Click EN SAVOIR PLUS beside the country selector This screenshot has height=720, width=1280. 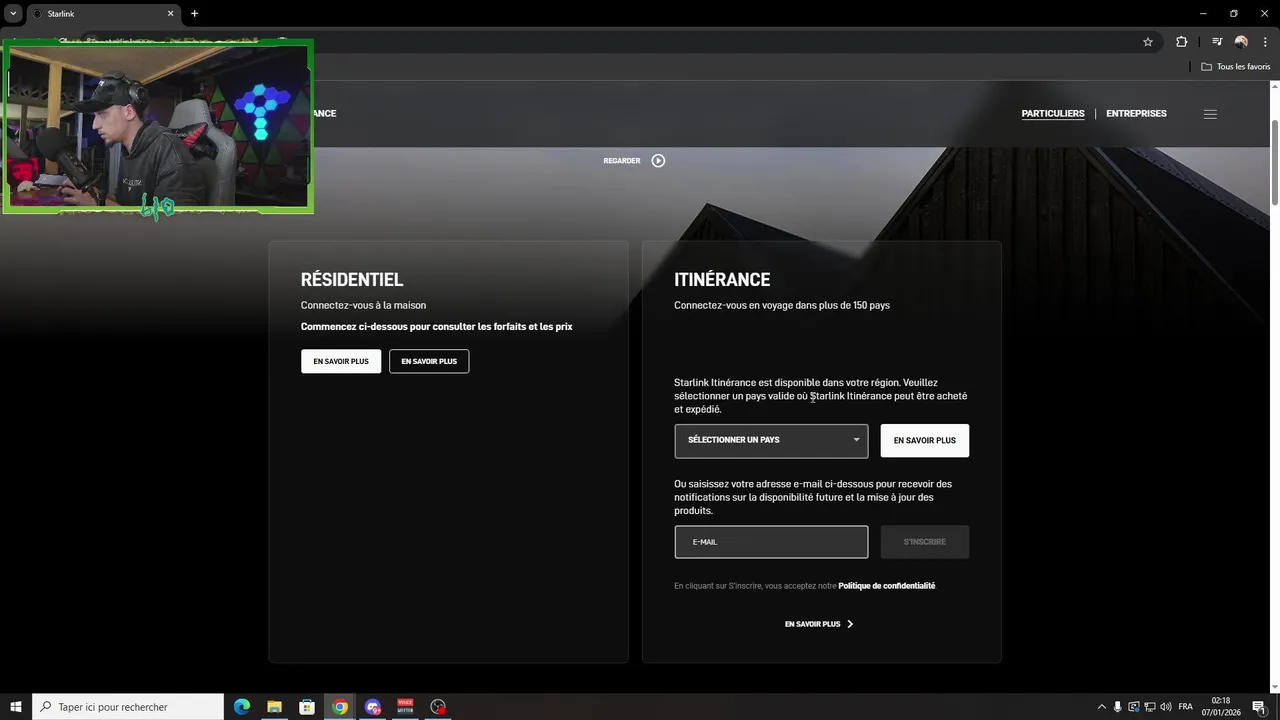(925, 441)
